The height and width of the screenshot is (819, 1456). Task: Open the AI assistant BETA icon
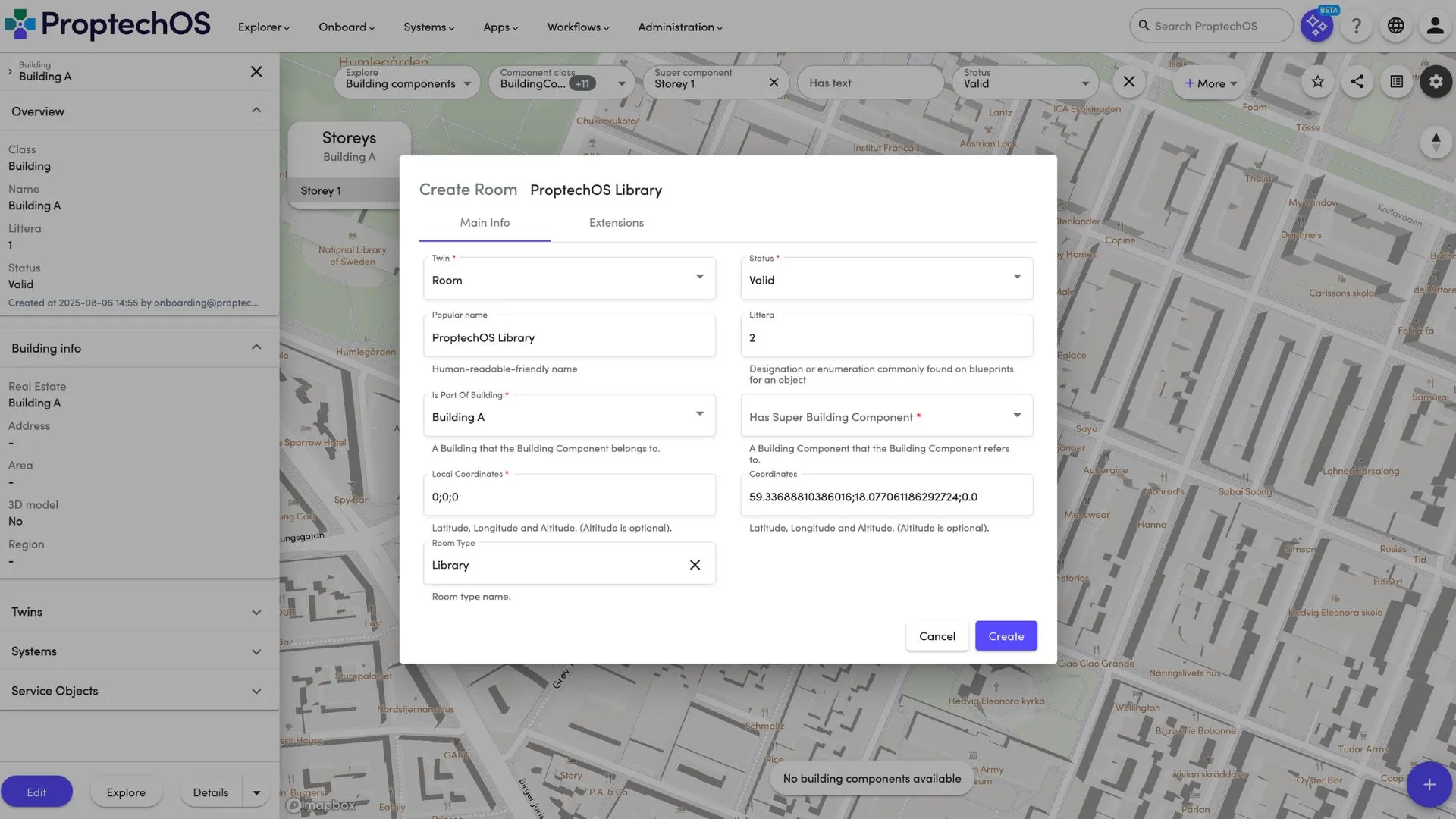(1316, 26)
